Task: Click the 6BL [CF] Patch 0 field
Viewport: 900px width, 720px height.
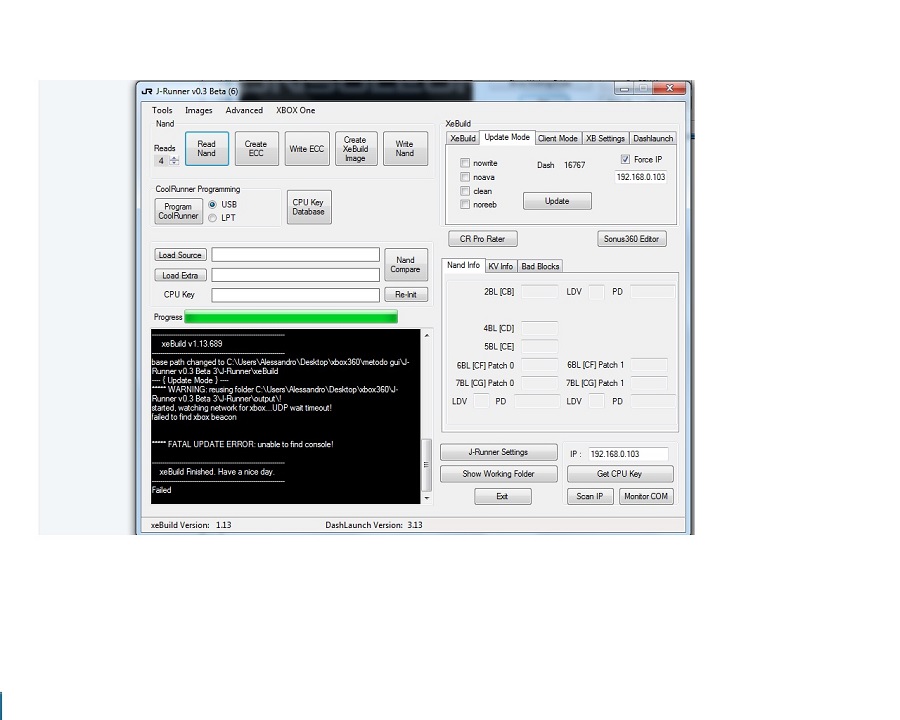Action: point(540,365)
